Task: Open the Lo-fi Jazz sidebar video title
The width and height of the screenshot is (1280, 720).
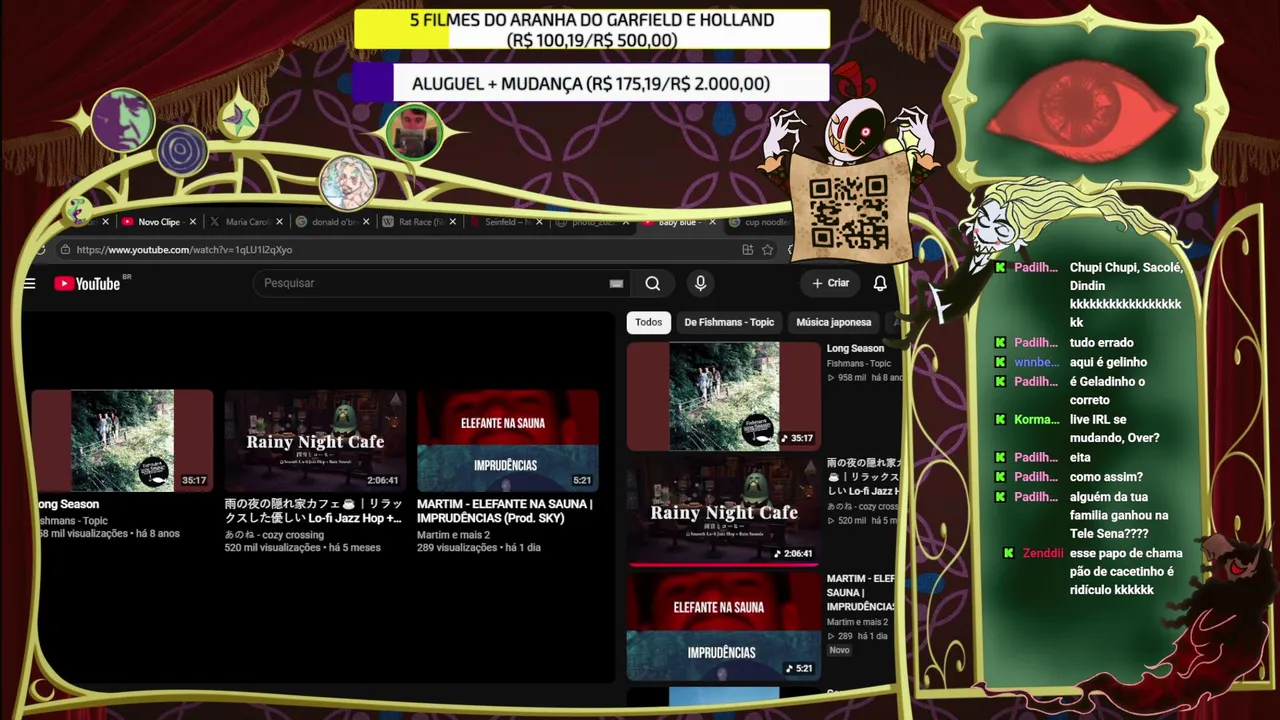Action: [x=863, y=477]
